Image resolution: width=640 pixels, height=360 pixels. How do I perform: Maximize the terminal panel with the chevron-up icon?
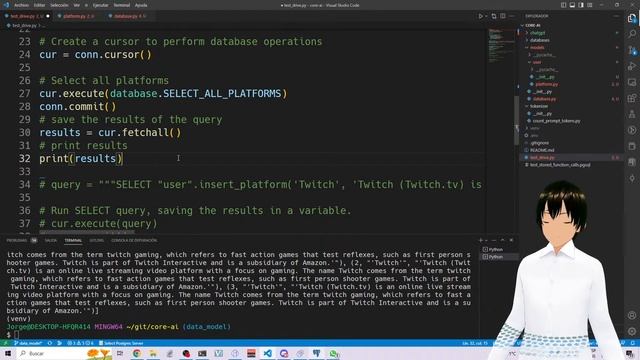point(502,240)
